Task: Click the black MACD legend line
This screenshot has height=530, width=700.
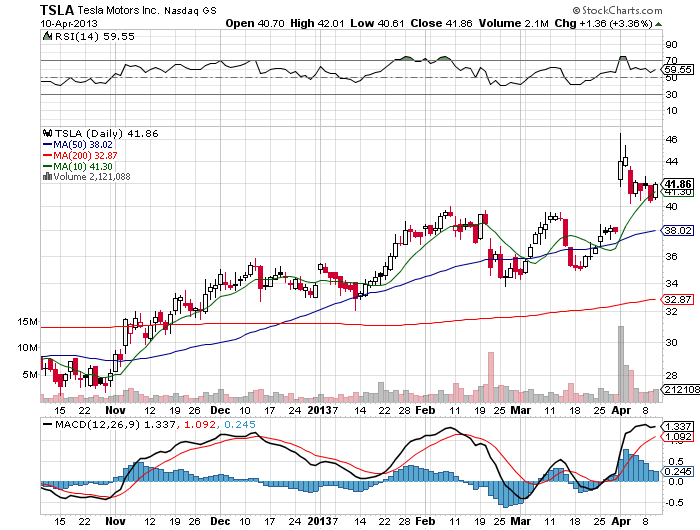Action: 47,424
